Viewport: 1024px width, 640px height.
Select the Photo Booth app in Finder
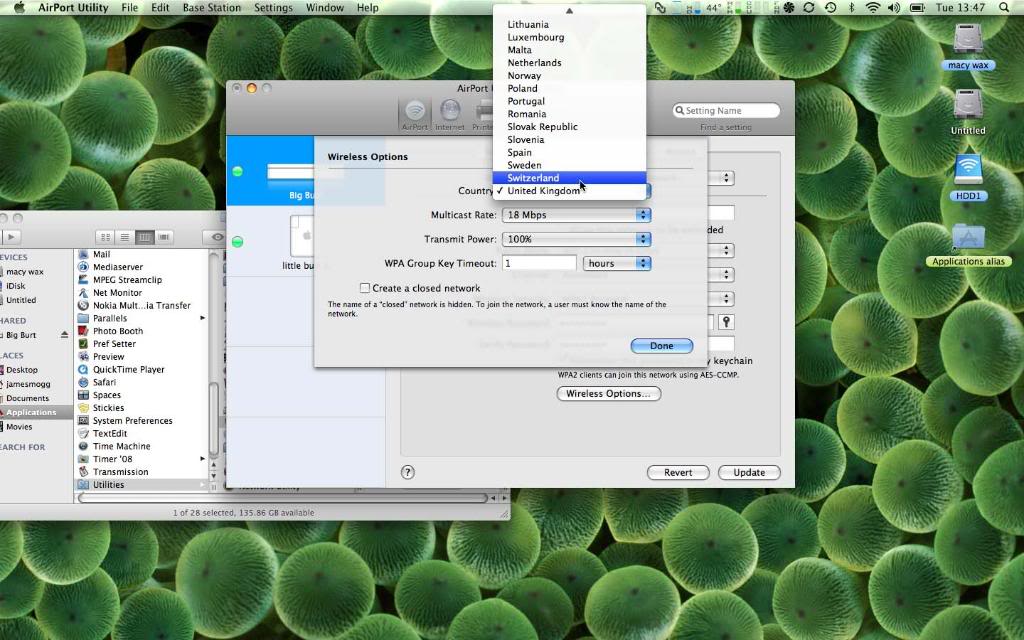click(118, 331)
